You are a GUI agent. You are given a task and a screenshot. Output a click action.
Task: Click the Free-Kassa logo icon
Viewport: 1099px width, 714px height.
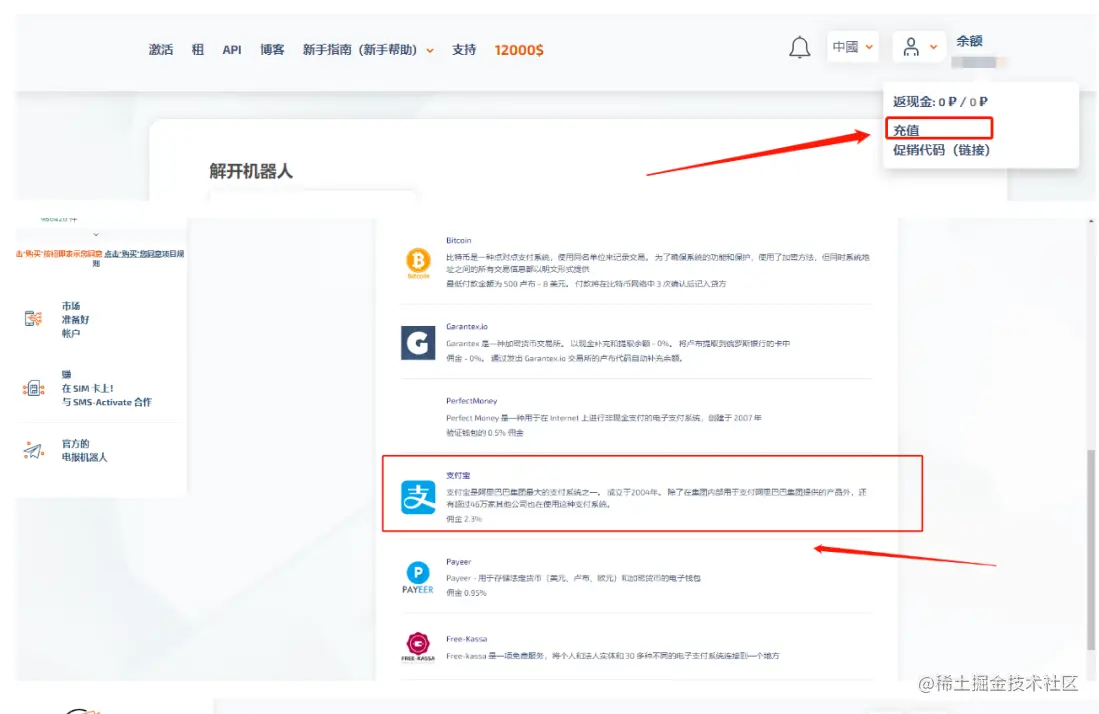click(x=418, y=647)
